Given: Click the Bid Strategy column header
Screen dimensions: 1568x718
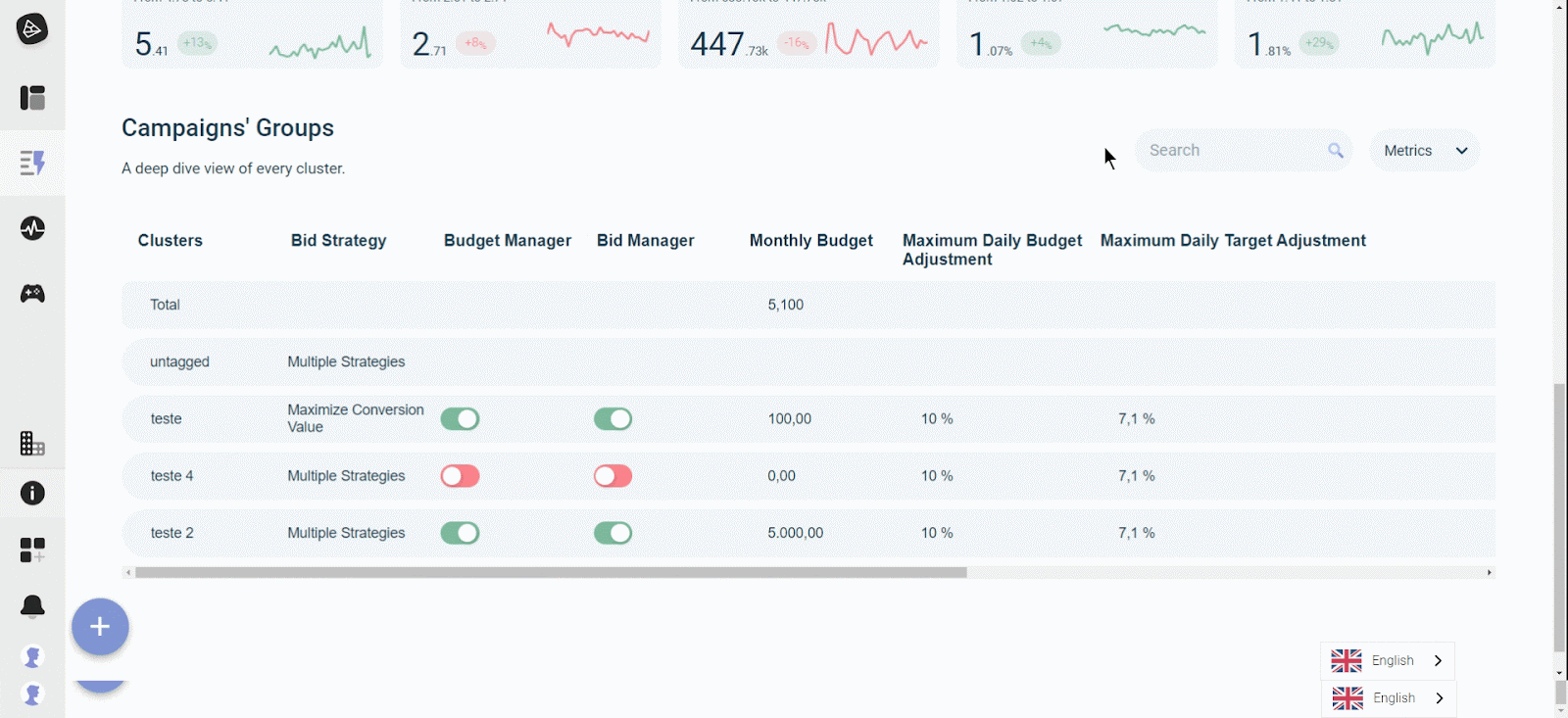Looking at the screenshot, I should pos(338,241).
